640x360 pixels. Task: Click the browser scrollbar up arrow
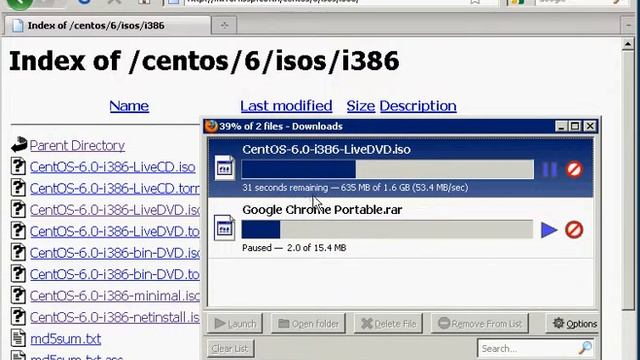pyautogui.click(x=628, y=44)
